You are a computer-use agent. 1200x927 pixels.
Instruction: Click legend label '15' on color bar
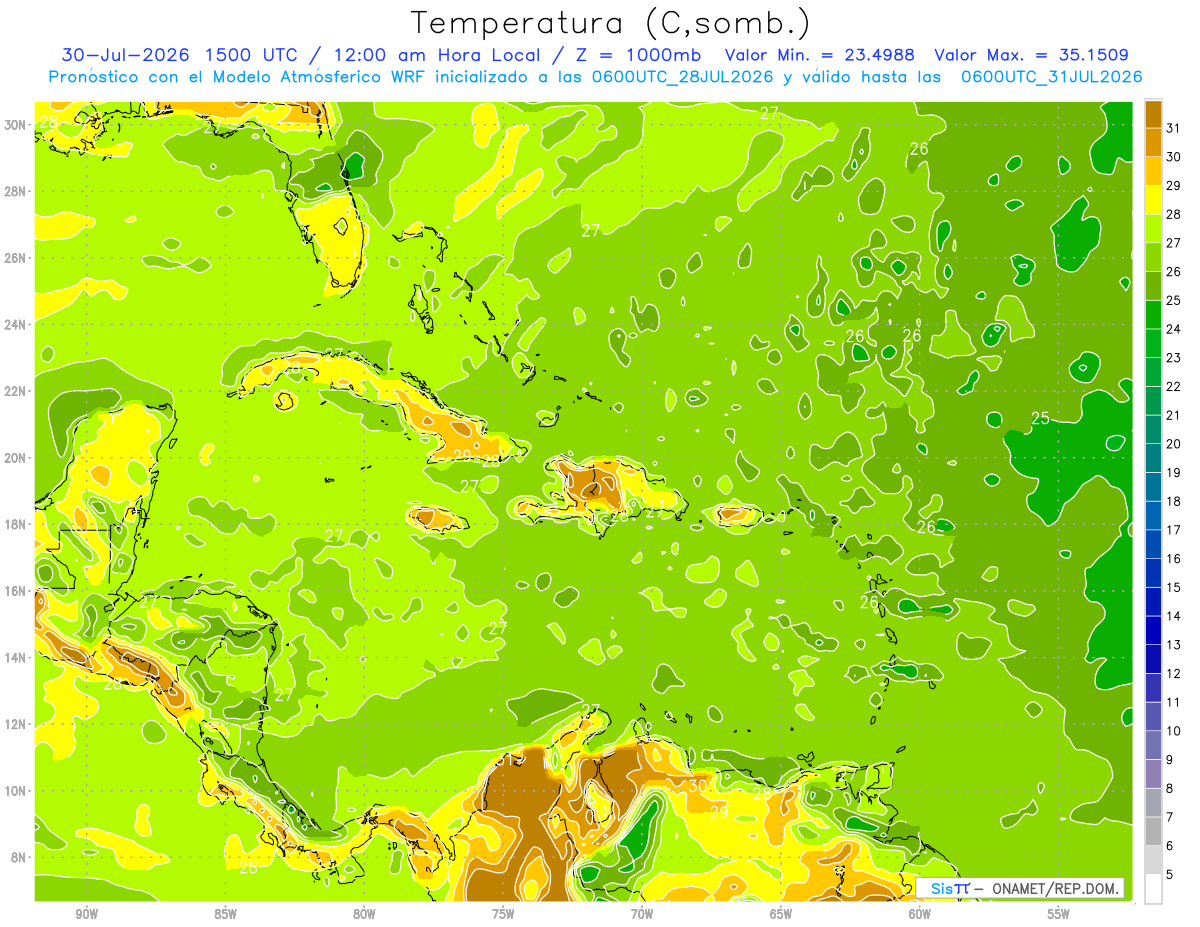tap(1174, 587)
